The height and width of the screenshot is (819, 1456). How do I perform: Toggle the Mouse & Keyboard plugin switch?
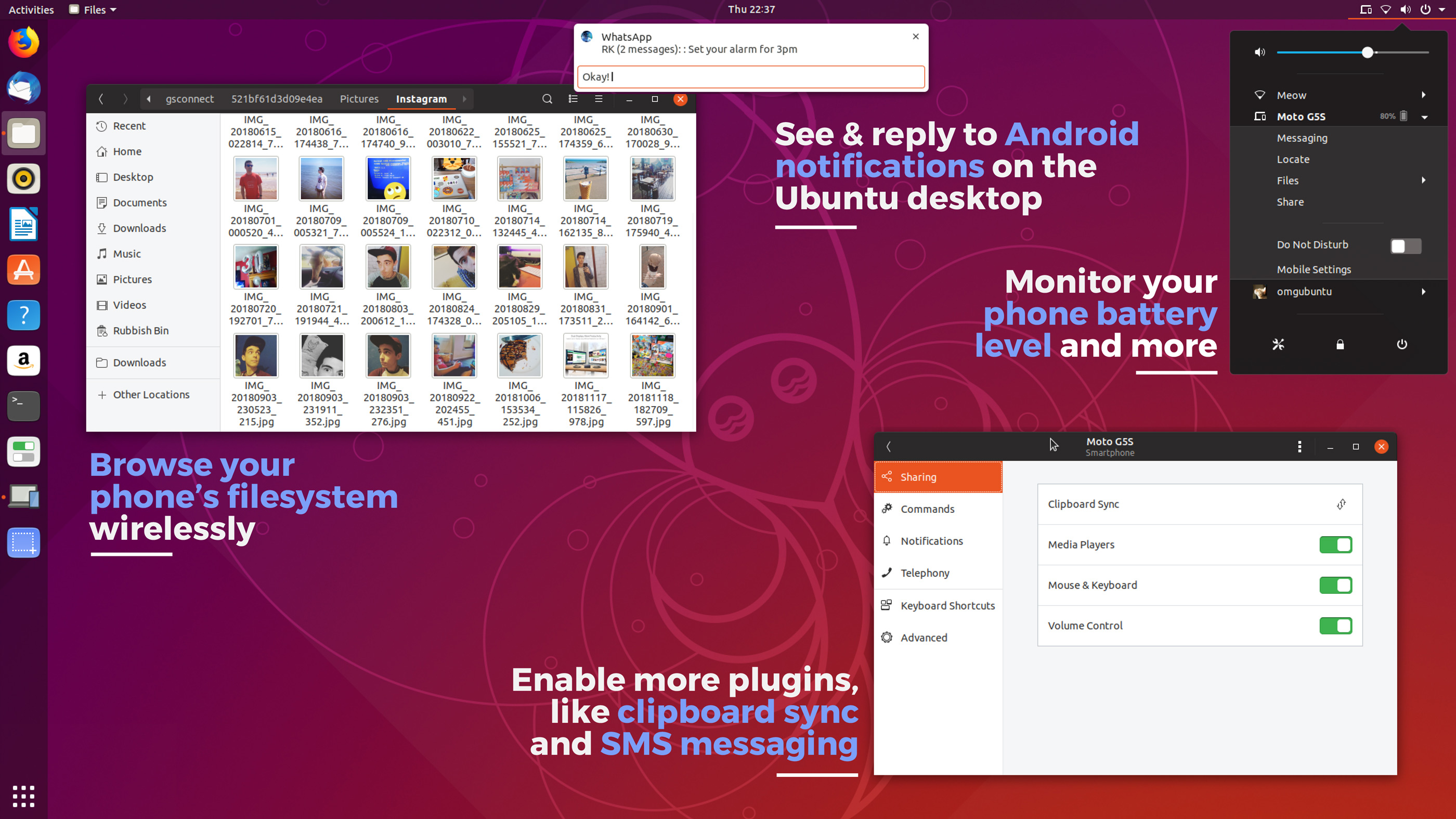(x=1335, y=585)
